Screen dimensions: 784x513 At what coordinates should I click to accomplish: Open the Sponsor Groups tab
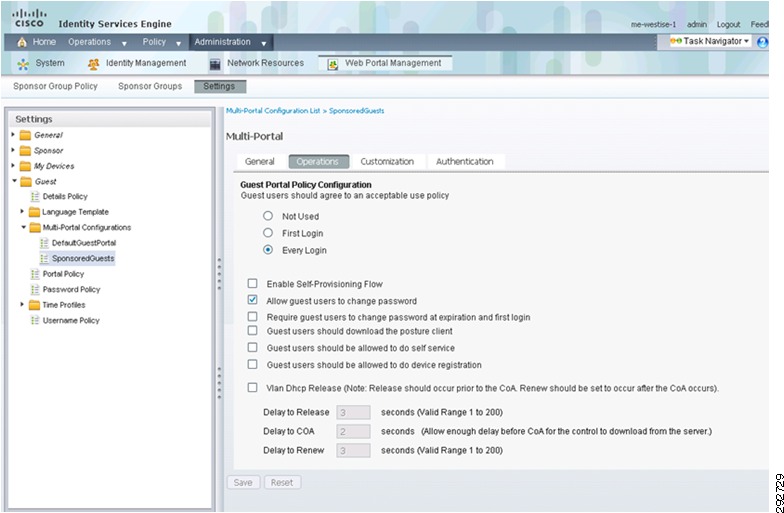pos(150,86)
